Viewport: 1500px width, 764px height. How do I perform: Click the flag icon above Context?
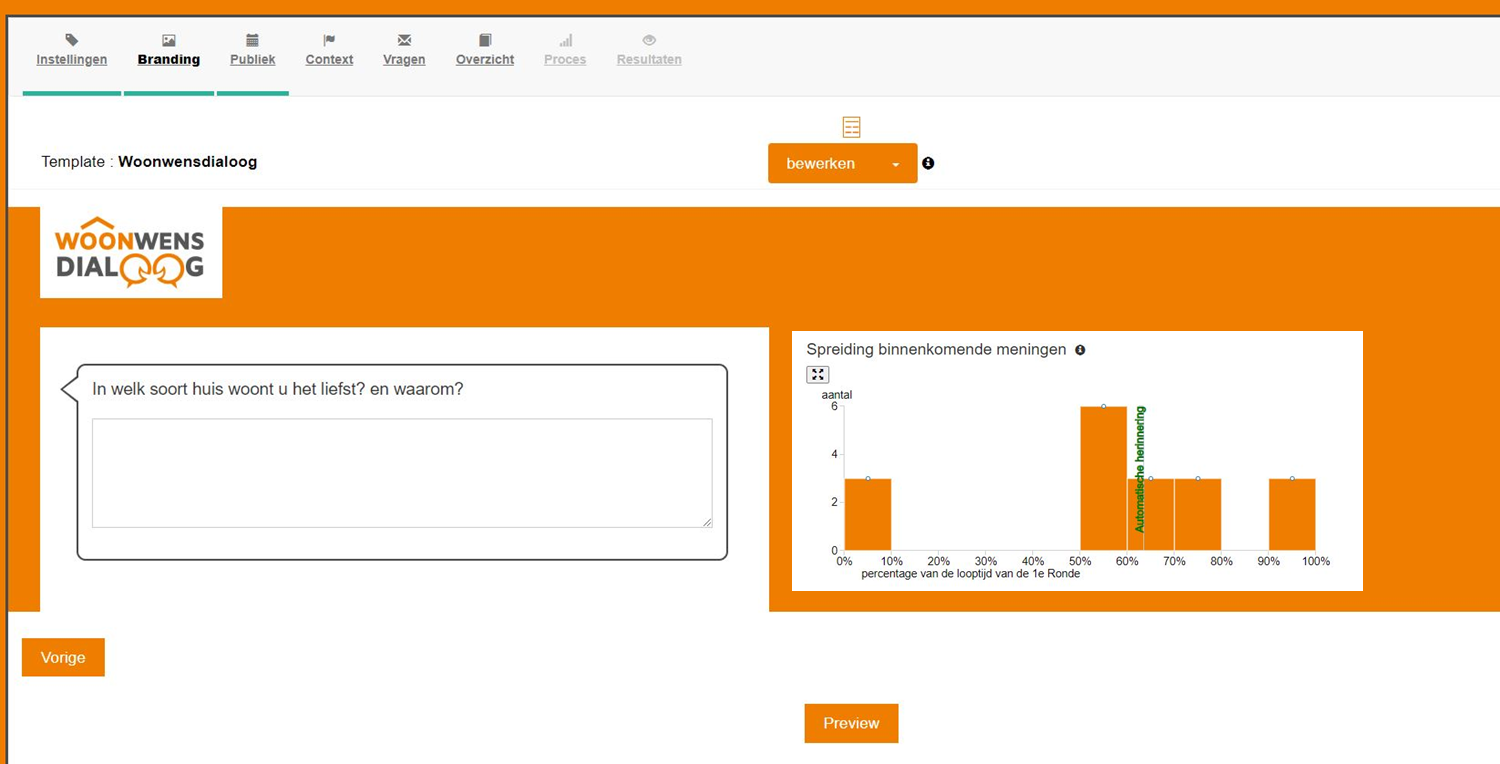pos(329,40)
